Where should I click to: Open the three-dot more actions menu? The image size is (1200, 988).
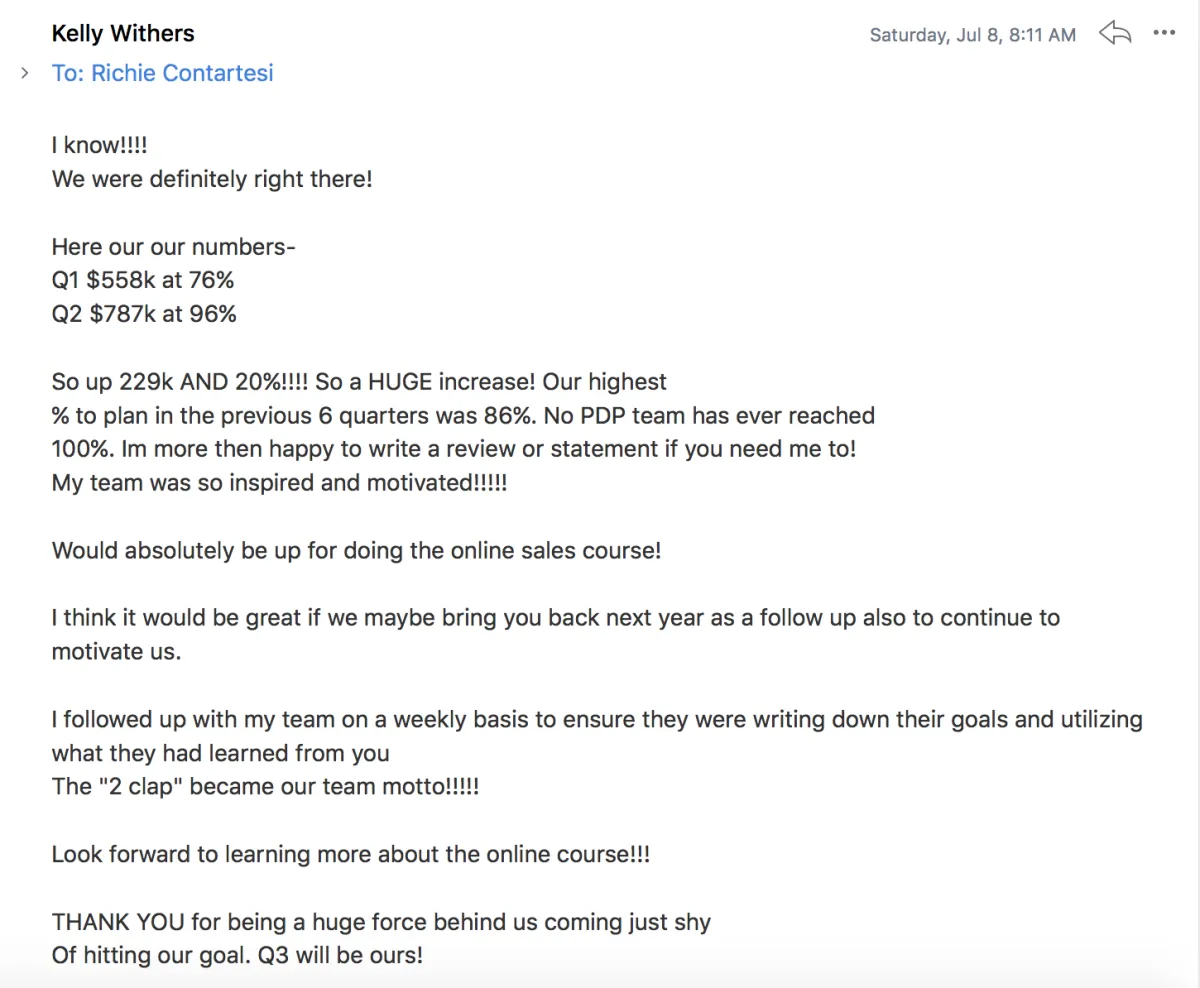click(1164, 33)
